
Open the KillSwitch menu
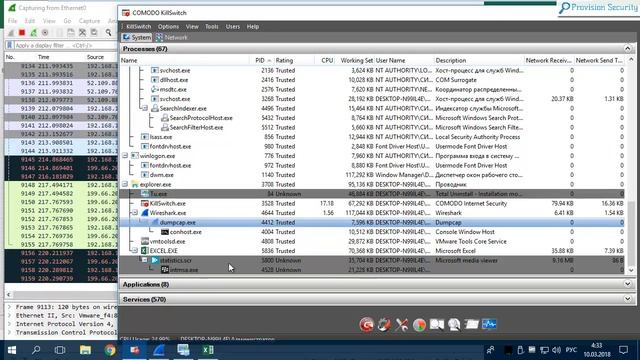138,27
